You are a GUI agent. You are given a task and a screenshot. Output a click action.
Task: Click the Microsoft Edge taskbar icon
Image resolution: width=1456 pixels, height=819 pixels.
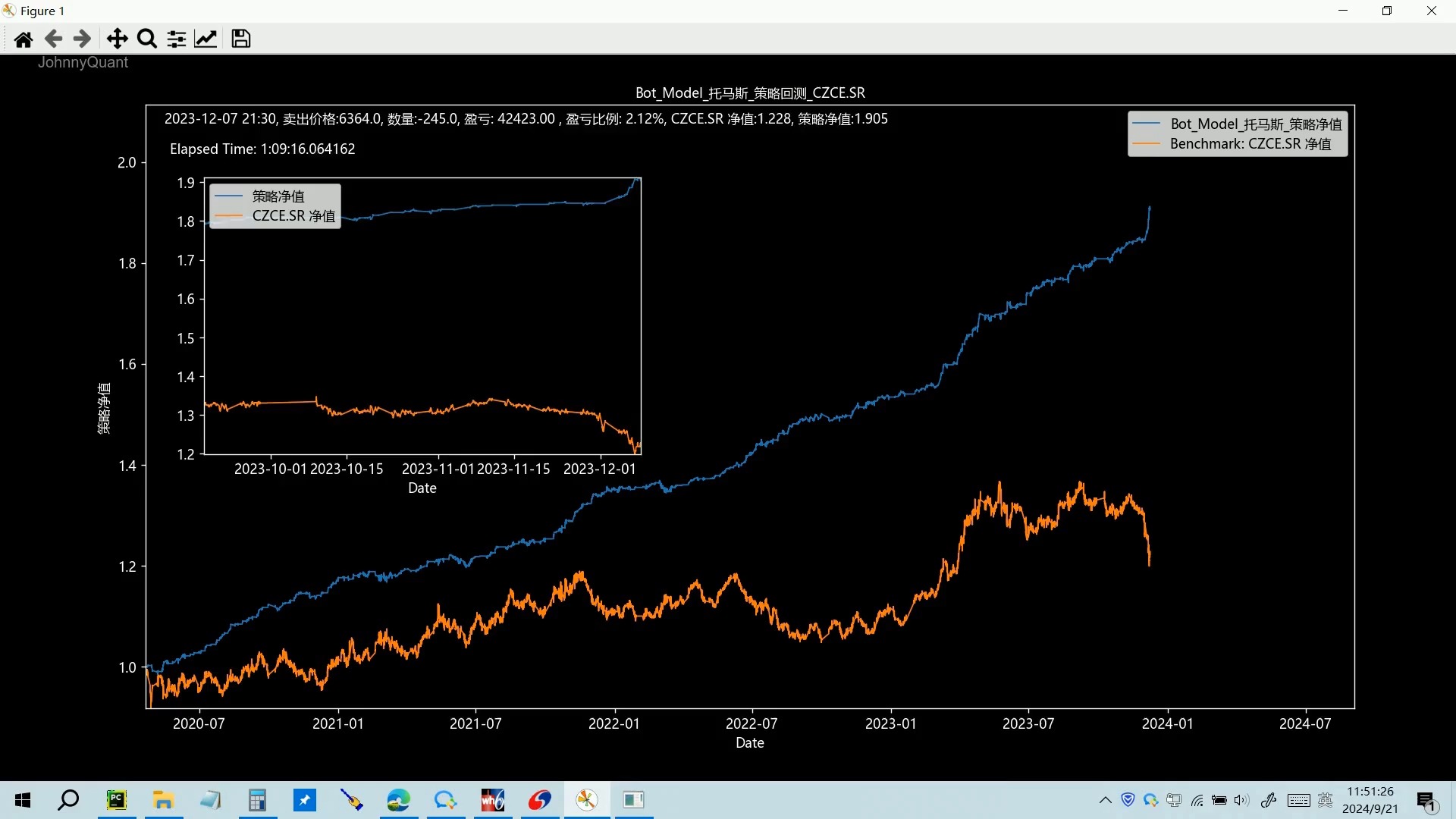(x=398, y=800)
